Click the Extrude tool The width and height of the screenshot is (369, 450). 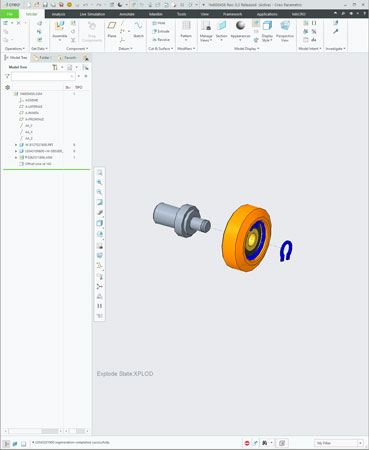161,31
